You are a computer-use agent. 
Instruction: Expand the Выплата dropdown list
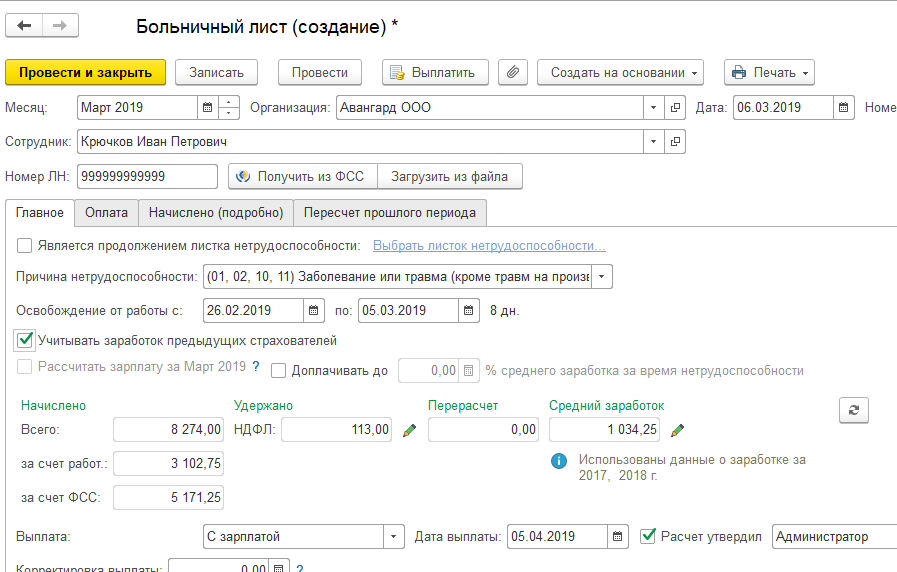394,536
